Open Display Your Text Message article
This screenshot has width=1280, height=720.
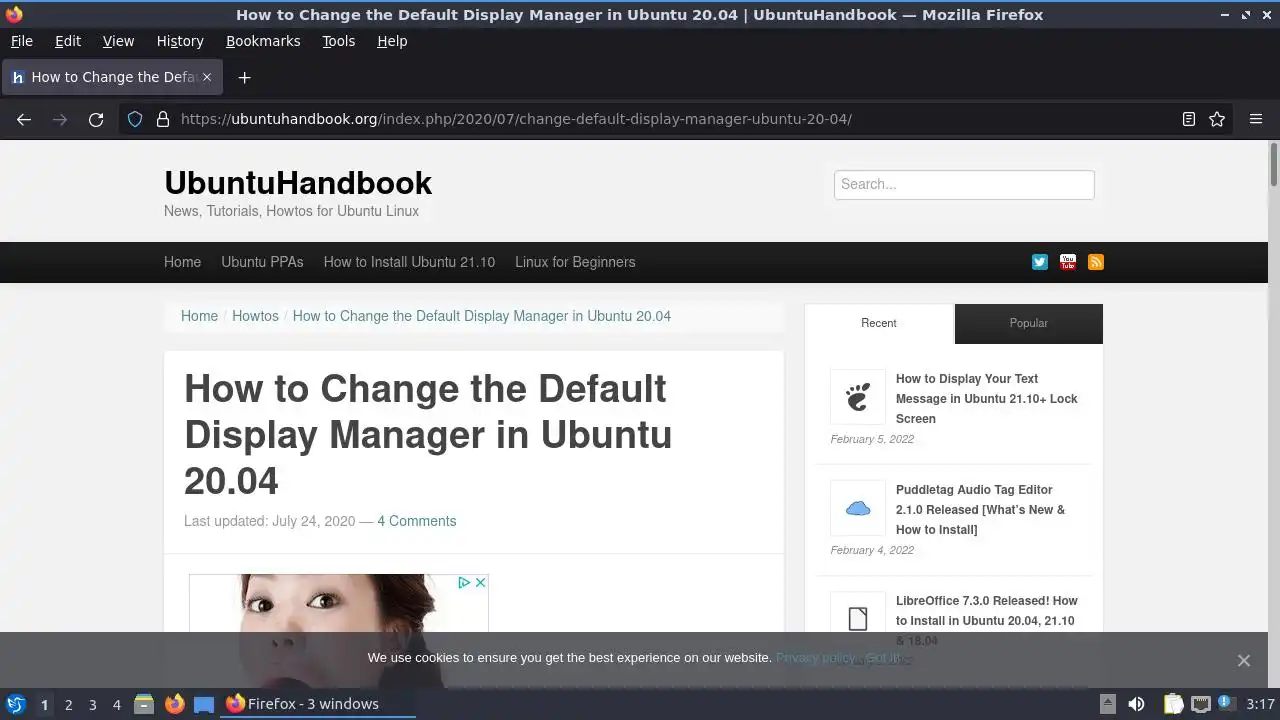point(987,399)
